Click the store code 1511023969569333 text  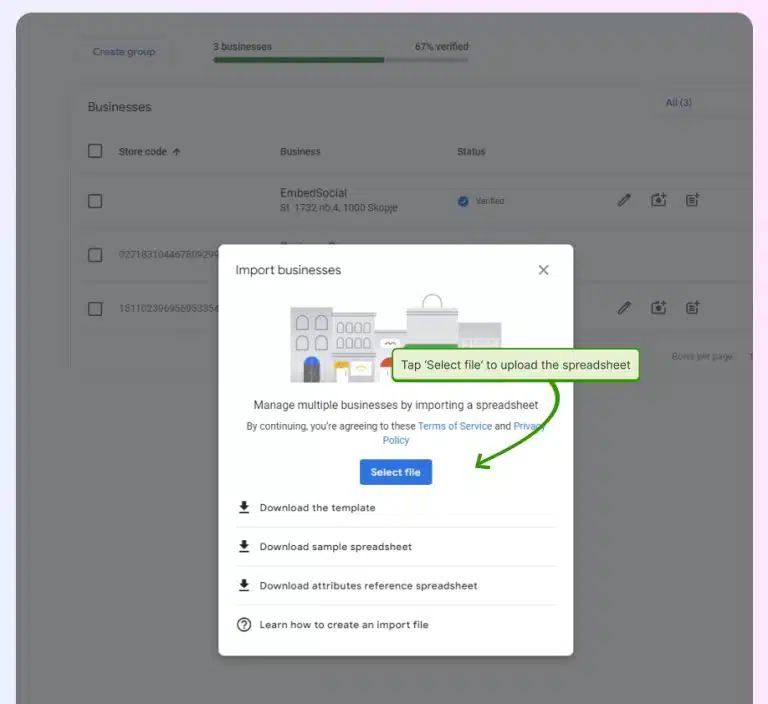168,309
